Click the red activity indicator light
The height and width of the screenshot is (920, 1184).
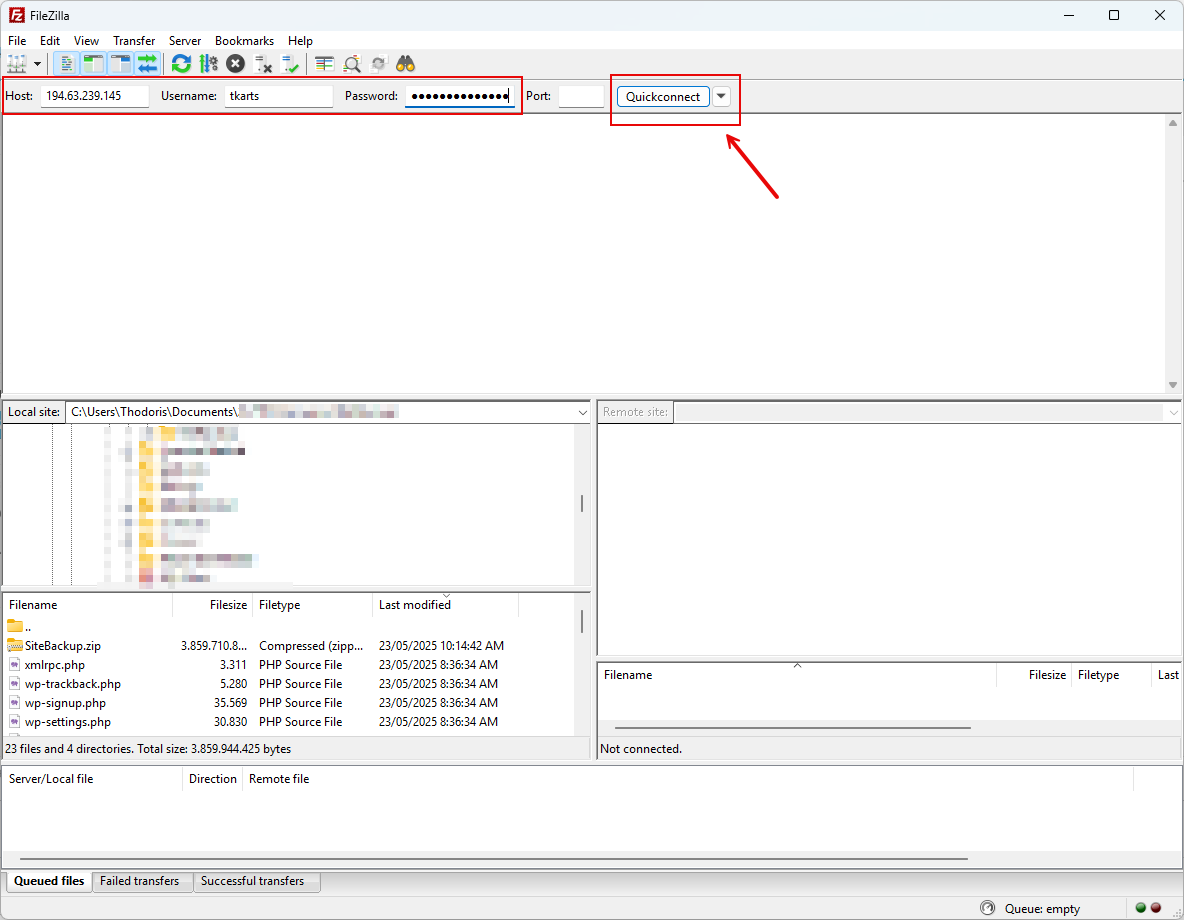click(x=1156, y=908)
